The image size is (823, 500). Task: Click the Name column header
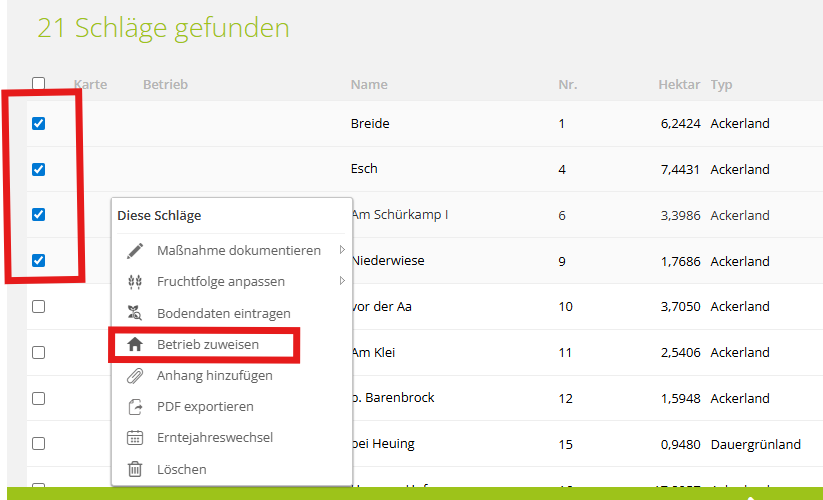tap(369, 85)
